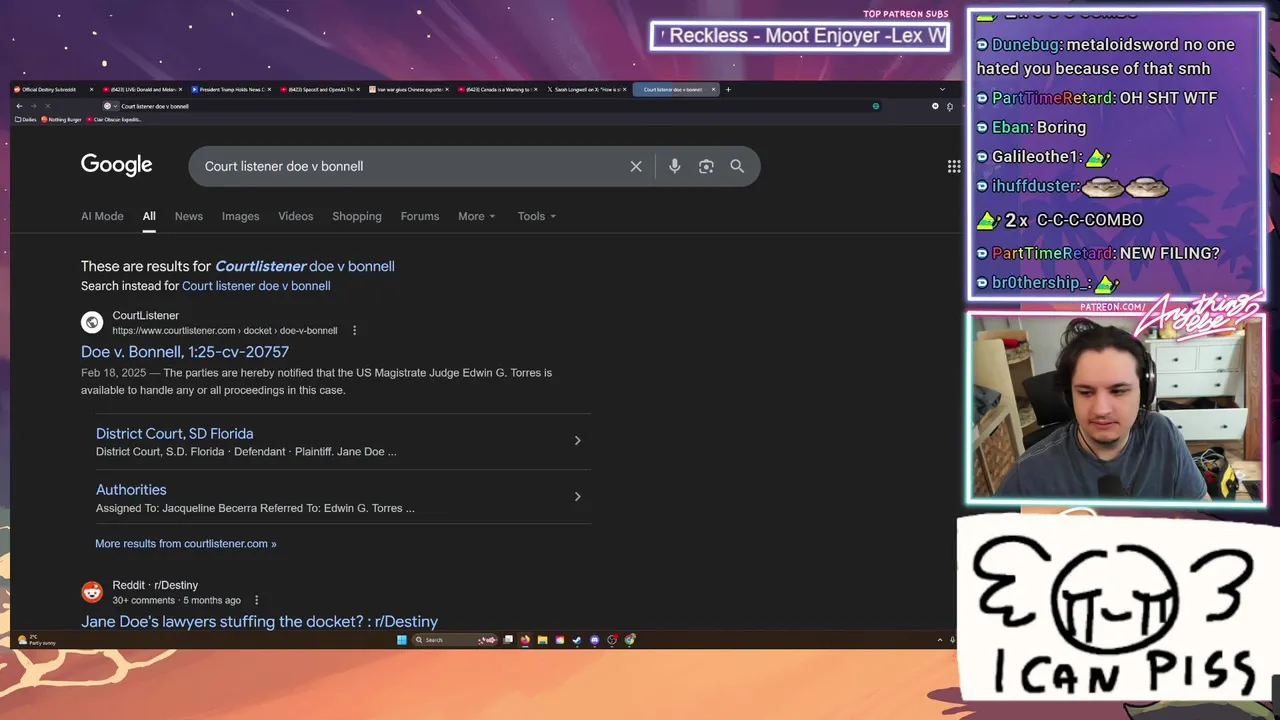Open the Authorities sitelink
This screenshot has height=720, width=1280.
pos(131,490)
